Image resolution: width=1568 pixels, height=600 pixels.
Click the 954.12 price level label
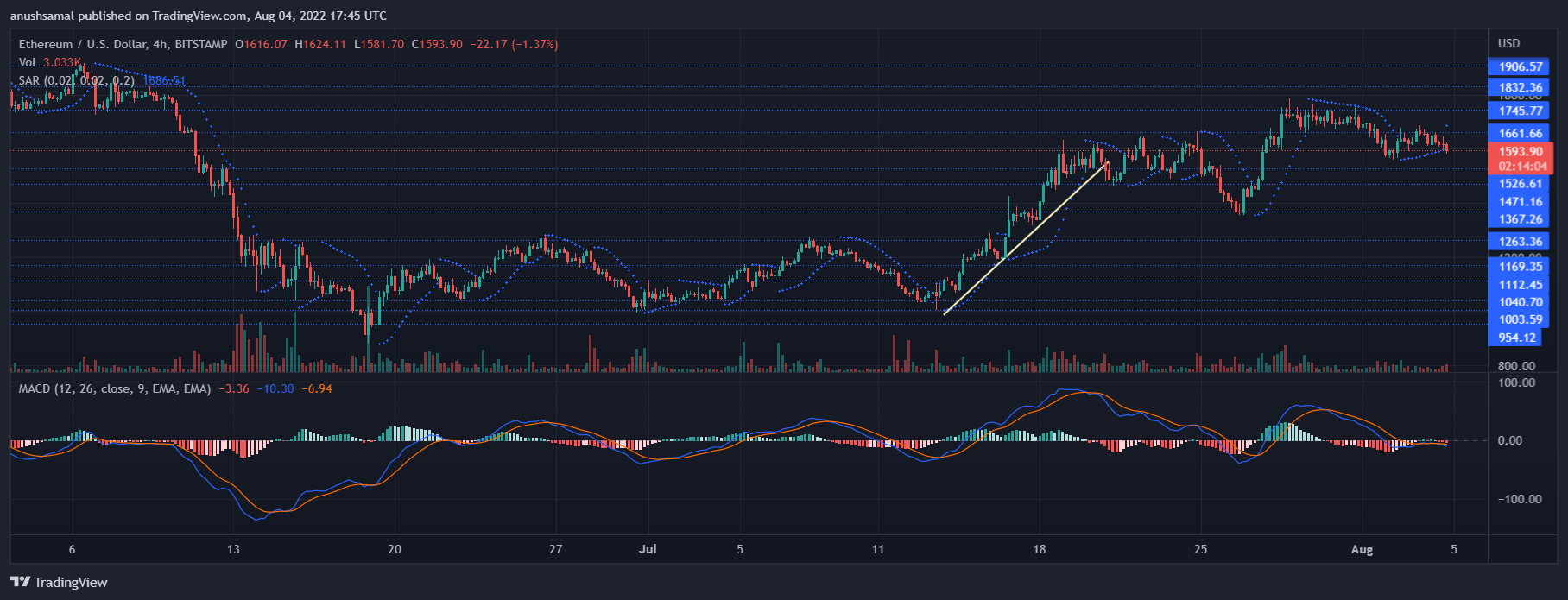click(x=1516, y=338)
